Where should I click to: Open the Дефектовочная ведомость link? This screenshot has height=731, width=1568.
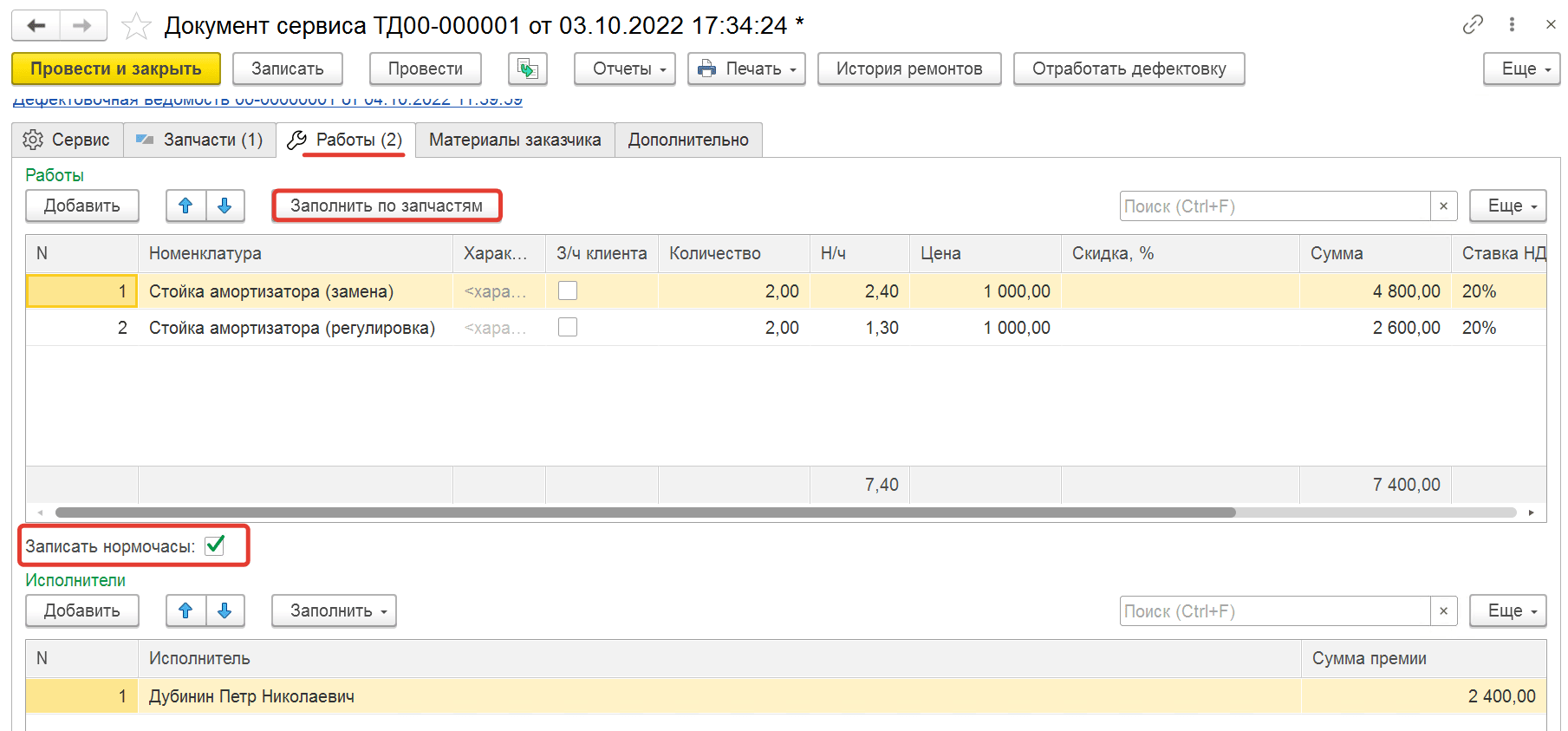tap(267, 101)
